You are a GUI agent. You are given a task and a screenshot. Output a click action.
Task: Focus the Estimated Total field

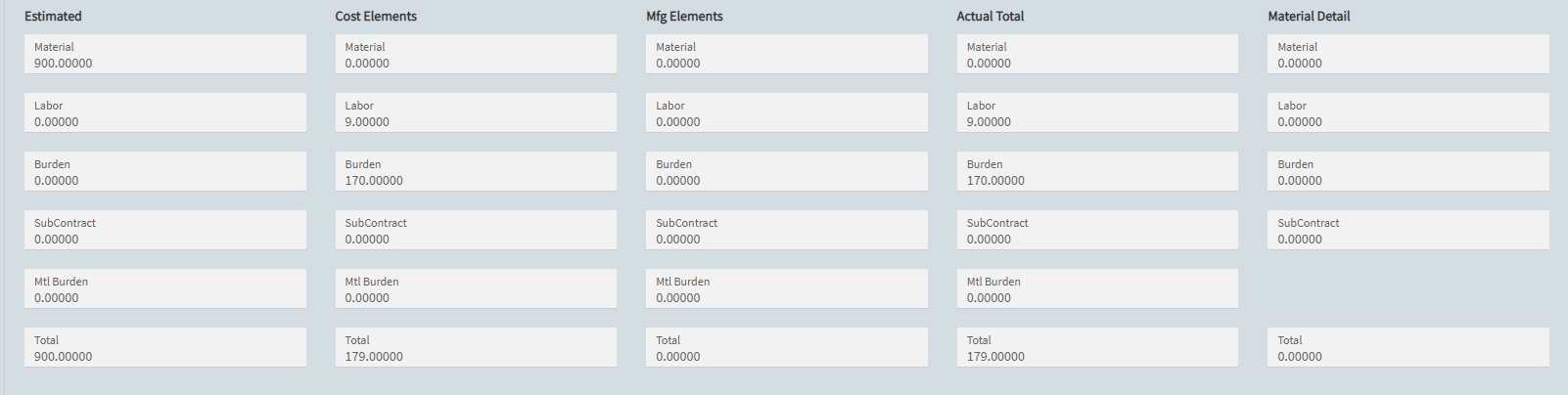164,348
